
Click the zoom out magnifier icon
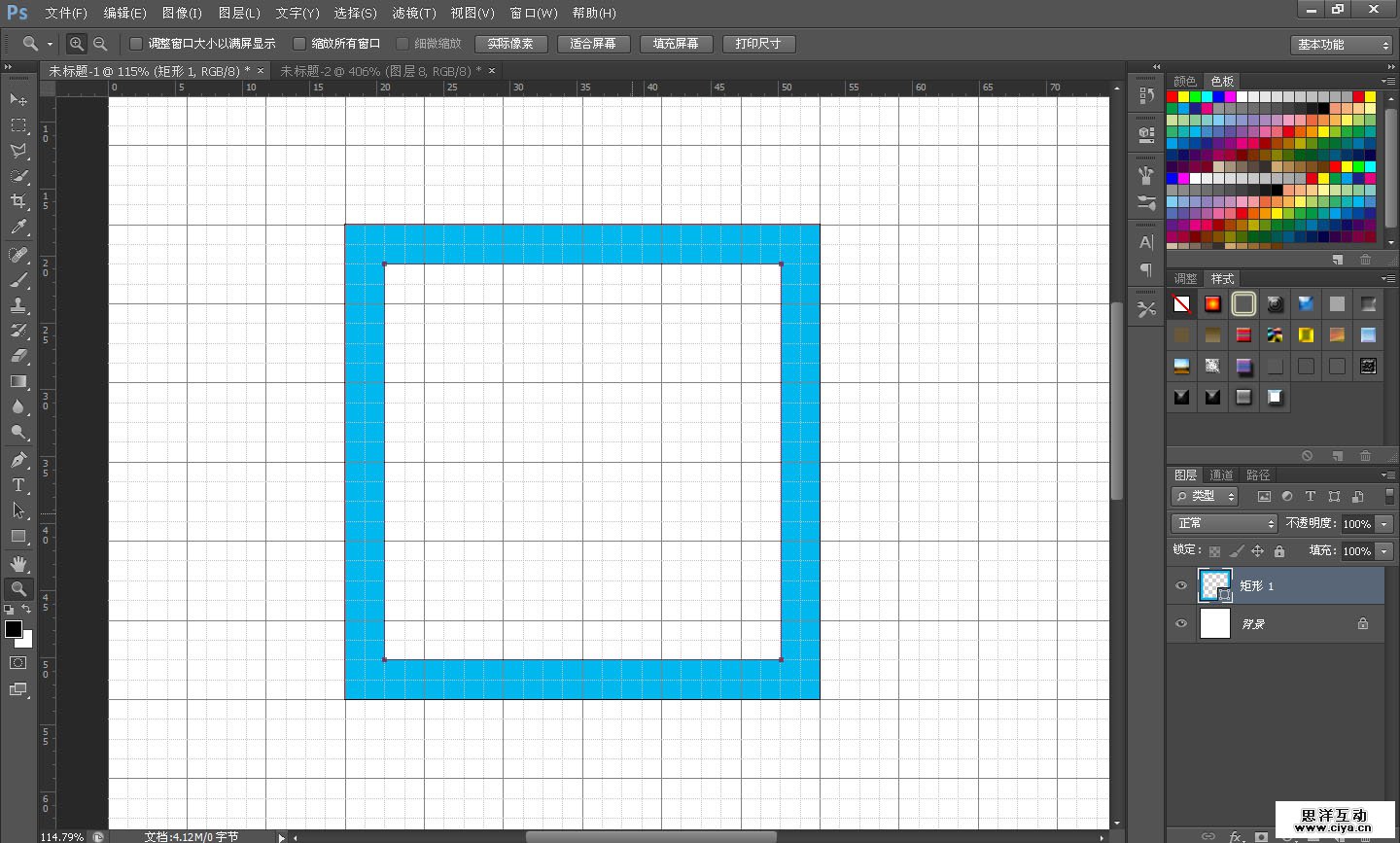[x=100, y=44]
